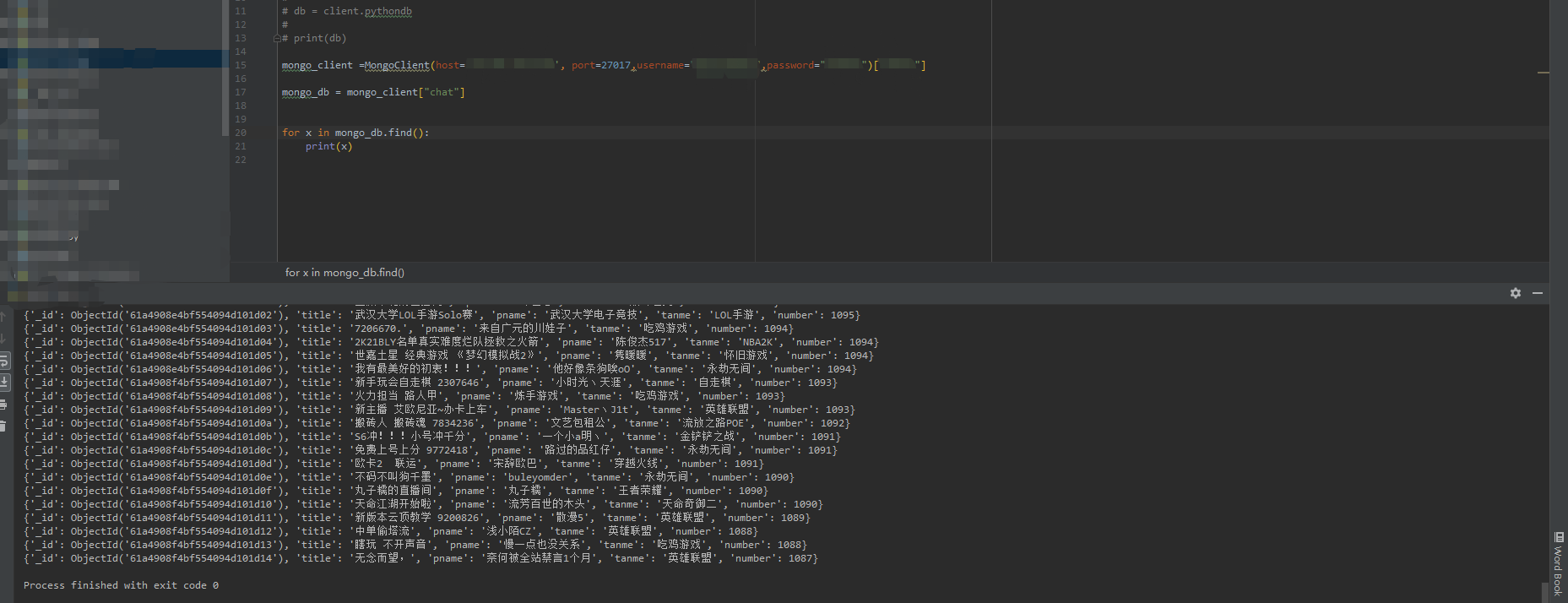Click 'Process finished with exit code 0'
The image size is (1568, 603).
(121, 585)
